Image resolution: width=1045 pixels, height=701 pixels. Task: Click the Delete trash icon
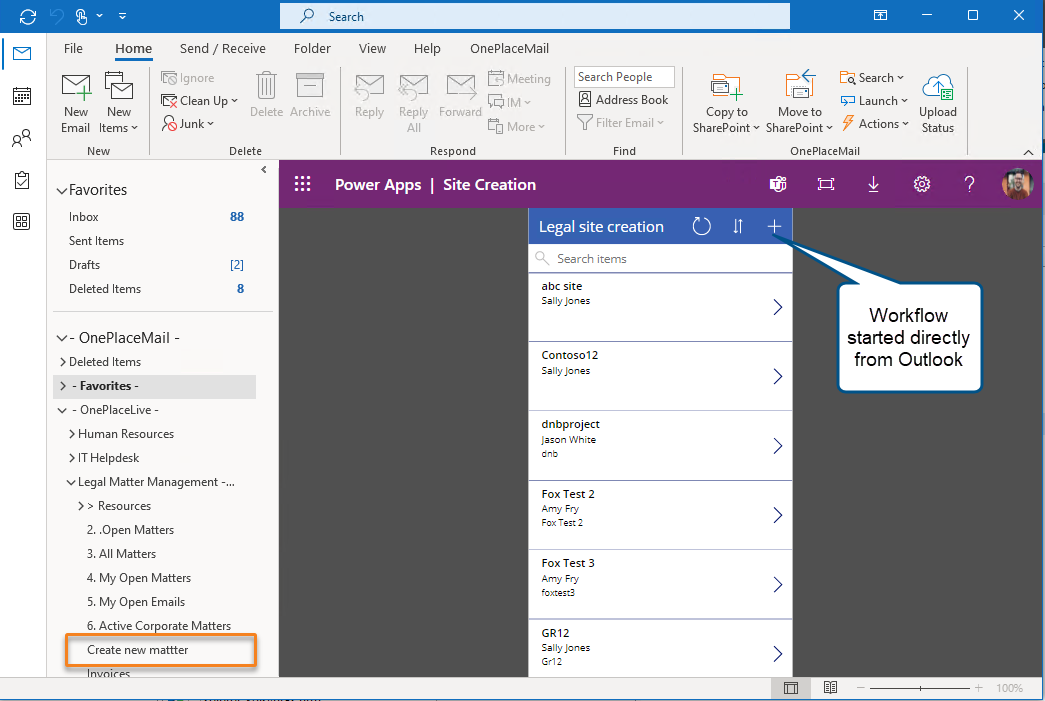266,86
